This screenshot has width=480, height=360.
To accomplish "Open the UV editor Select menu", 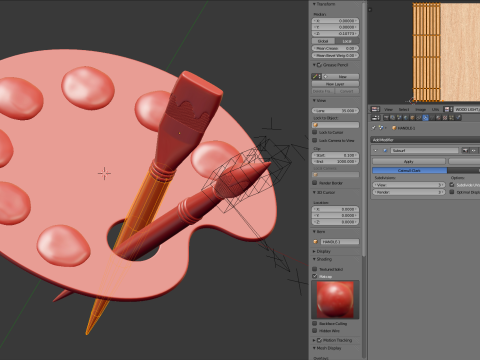I will tap(404, 109).
